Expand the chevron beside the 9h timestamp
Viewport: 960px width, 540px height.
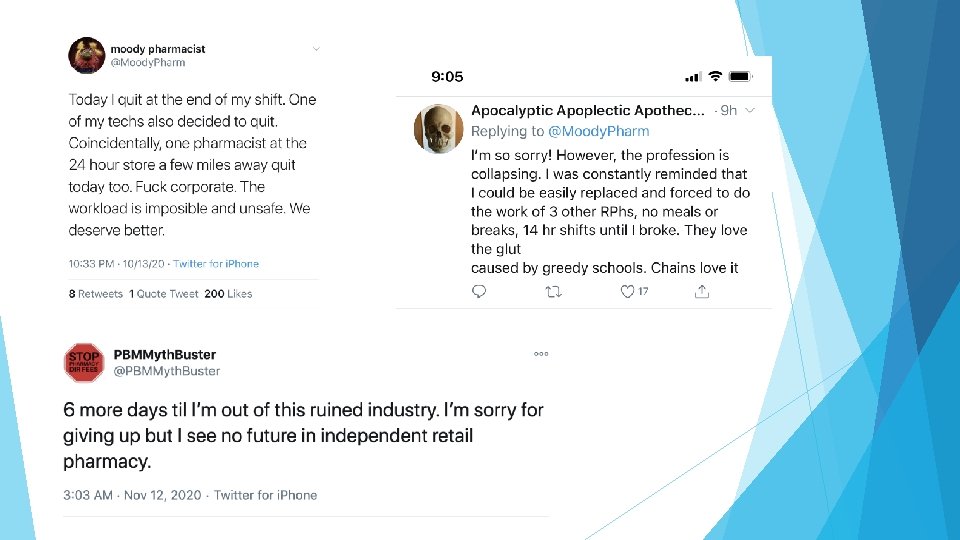[x=751, y=110]
